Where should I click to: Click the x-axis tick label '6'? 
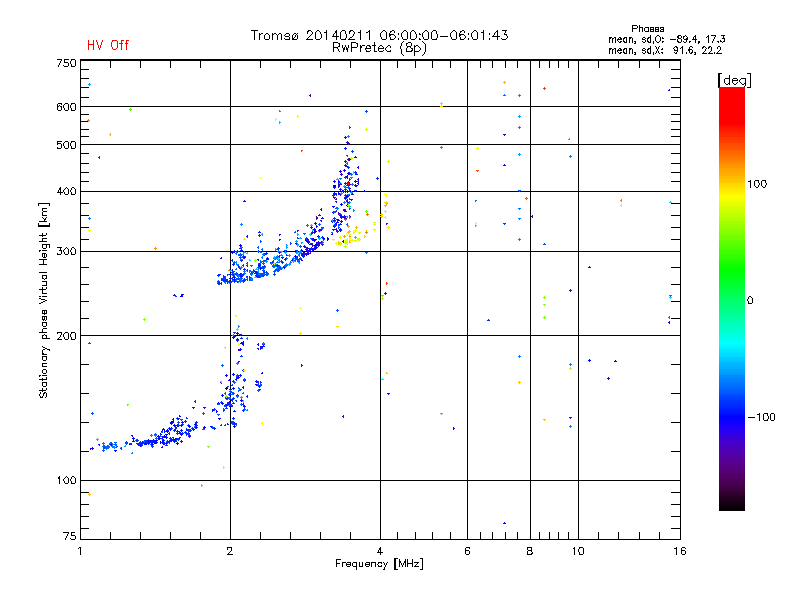467,551
